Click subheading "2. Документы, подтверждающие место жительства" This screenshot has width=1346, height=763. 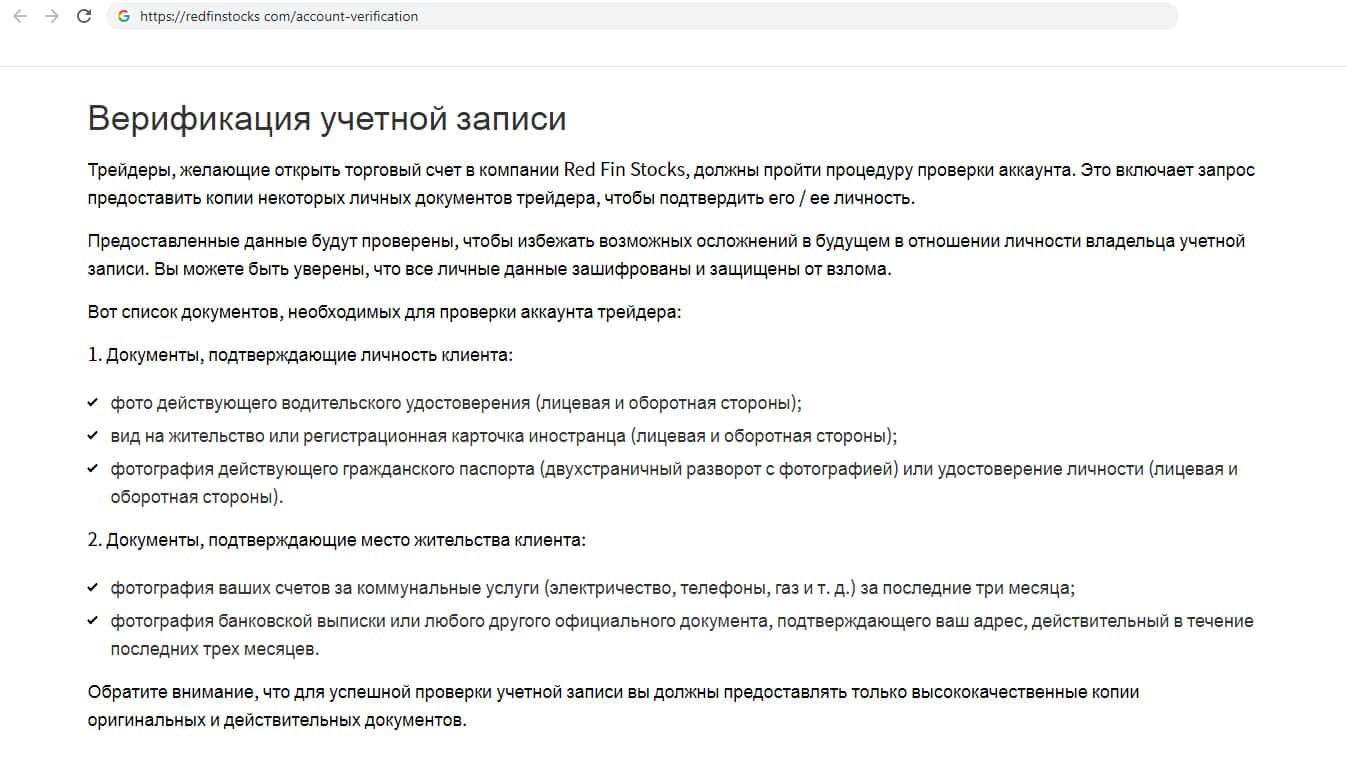(336, 540)
